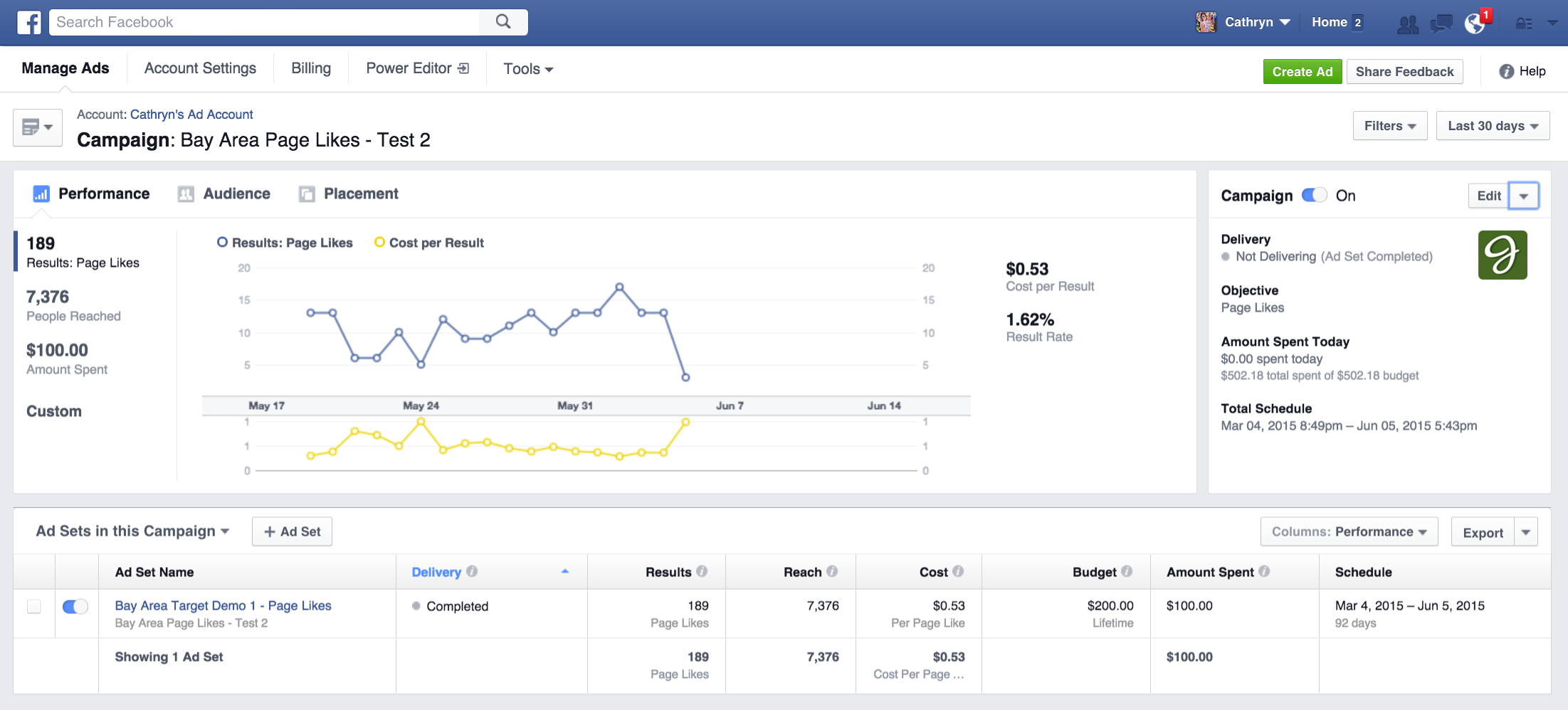Click the campaign page logo thumbnail

point(1502,255)
